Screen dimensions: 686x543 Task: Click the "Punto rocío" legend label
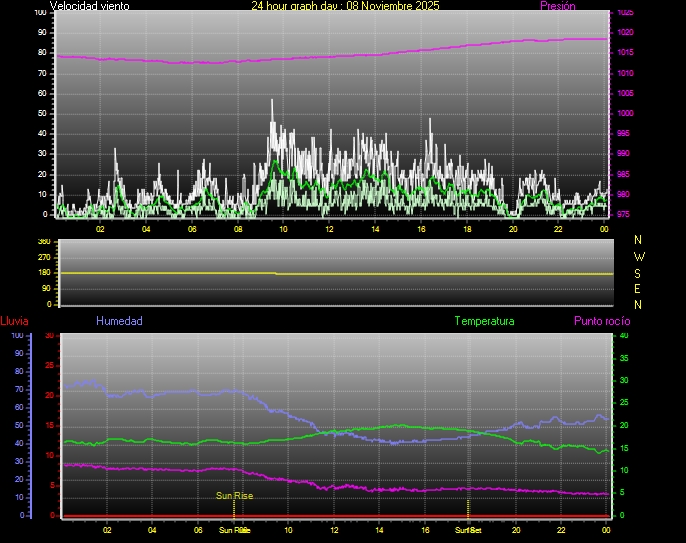(x=602, y=321)
